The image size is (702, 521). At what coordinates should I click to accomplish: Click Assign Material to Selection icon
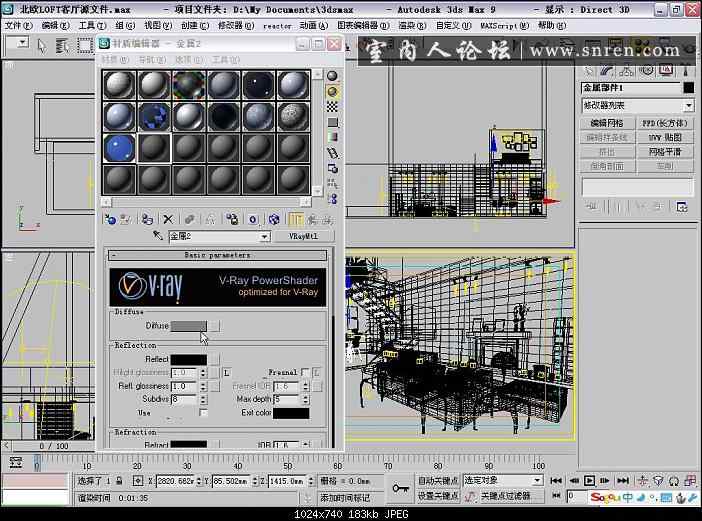[147, 219]
